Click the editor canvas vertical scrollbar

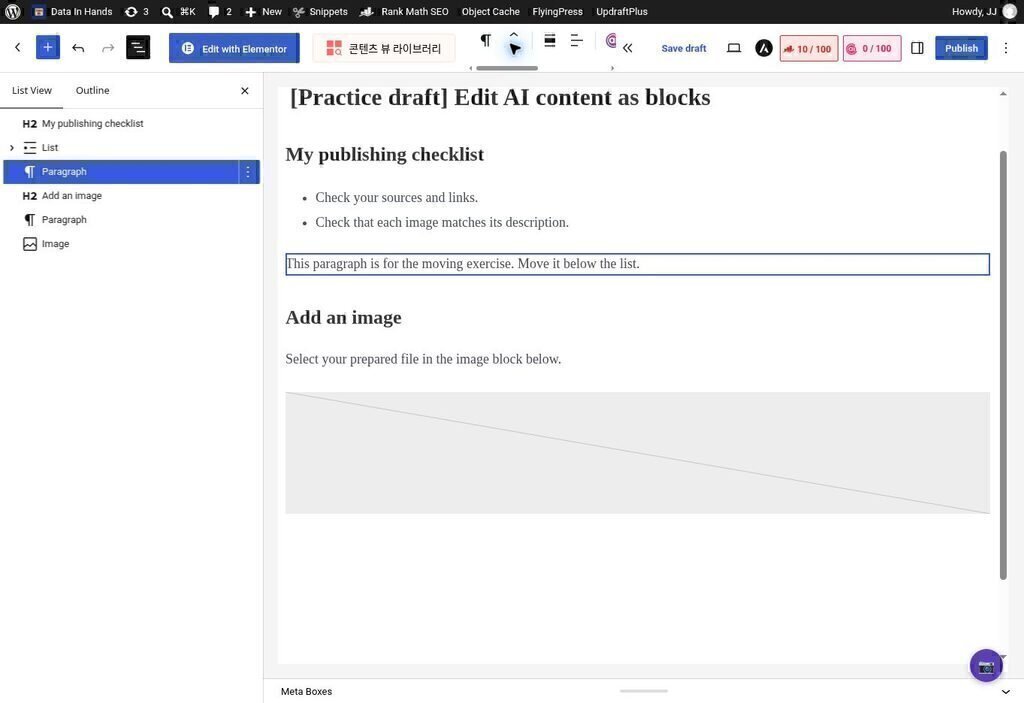click(1003, 365)
